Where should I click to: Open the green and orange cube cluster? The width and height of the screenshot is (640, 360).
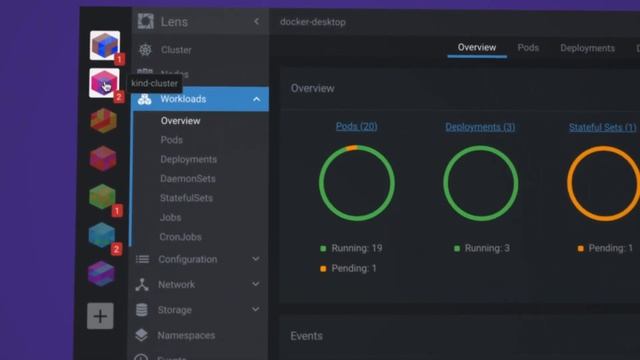102,197
